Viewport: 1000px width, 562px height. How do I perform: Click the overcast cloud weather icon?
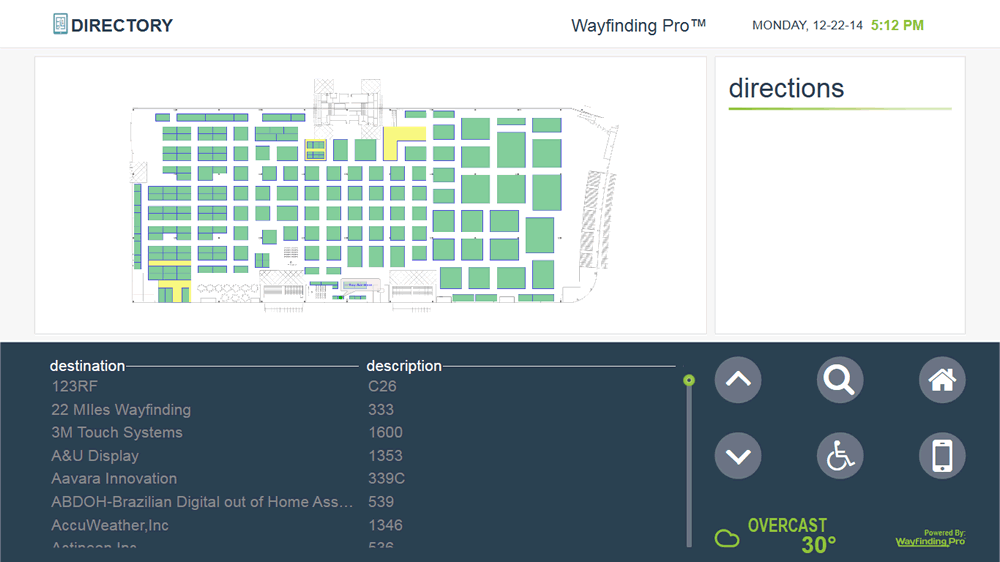[727, 539]
